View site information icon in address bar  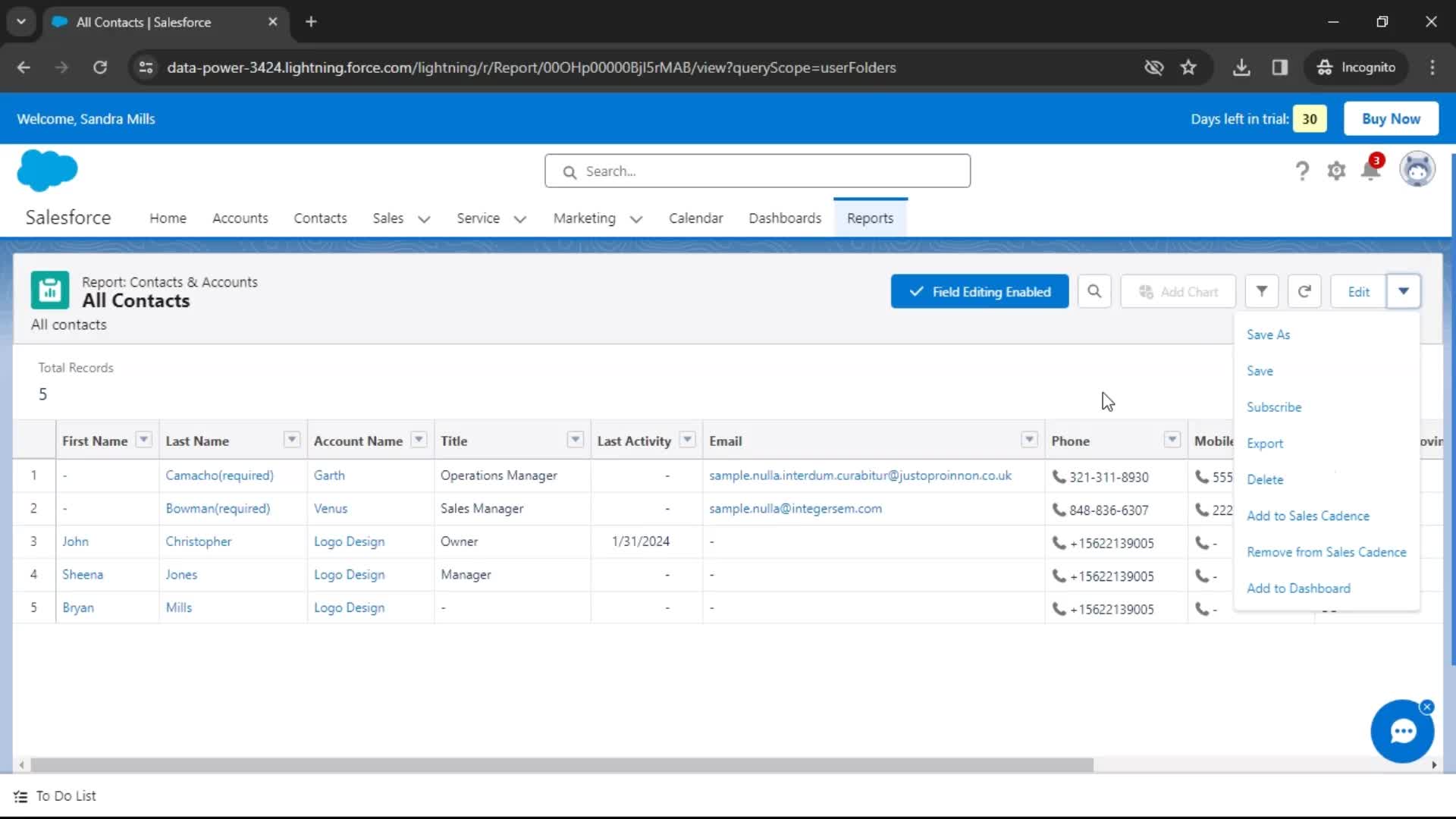(146, 67)
